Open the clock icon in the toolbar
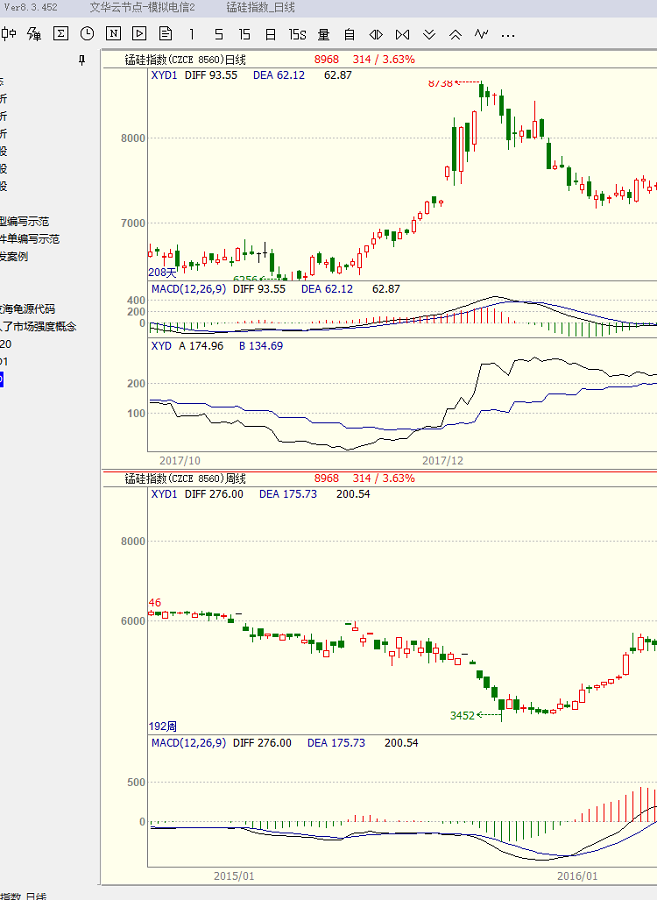The width and height of the screenshot is (657, 900). (x=87, y=34)
